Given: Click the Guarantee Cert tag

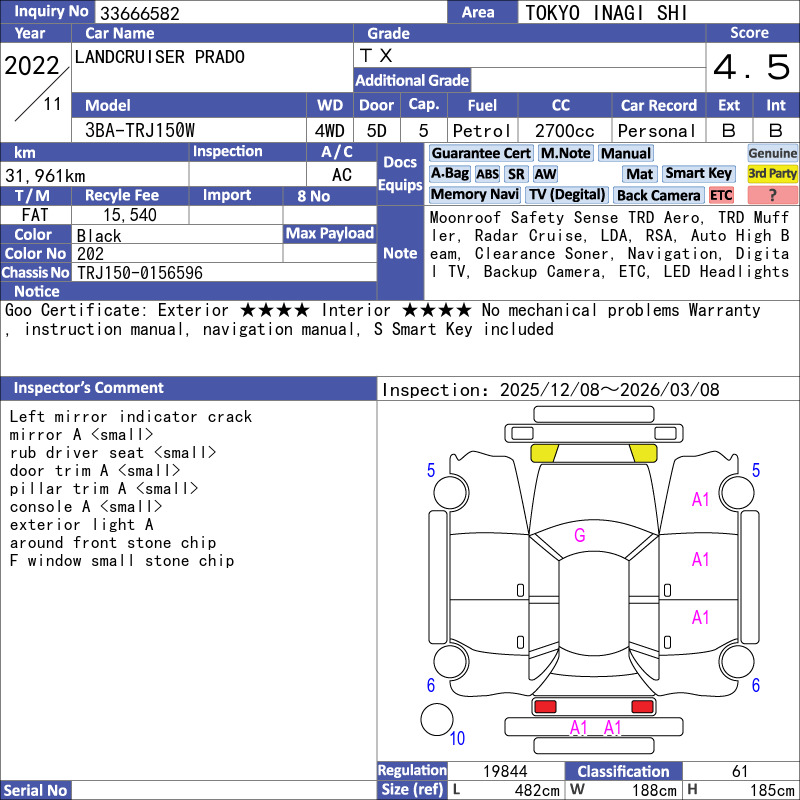Looking at the screenshot, I should 481,153.
